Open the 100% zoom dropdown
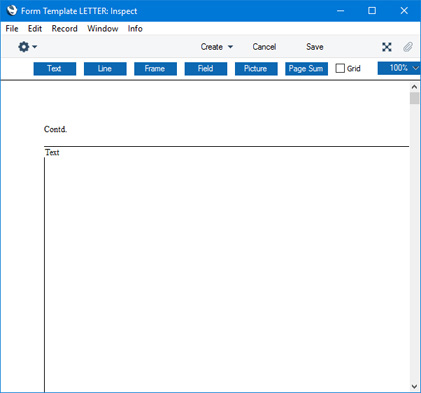Image resolution: width=421 pixels, height=393 pixels. pos(399,68)
